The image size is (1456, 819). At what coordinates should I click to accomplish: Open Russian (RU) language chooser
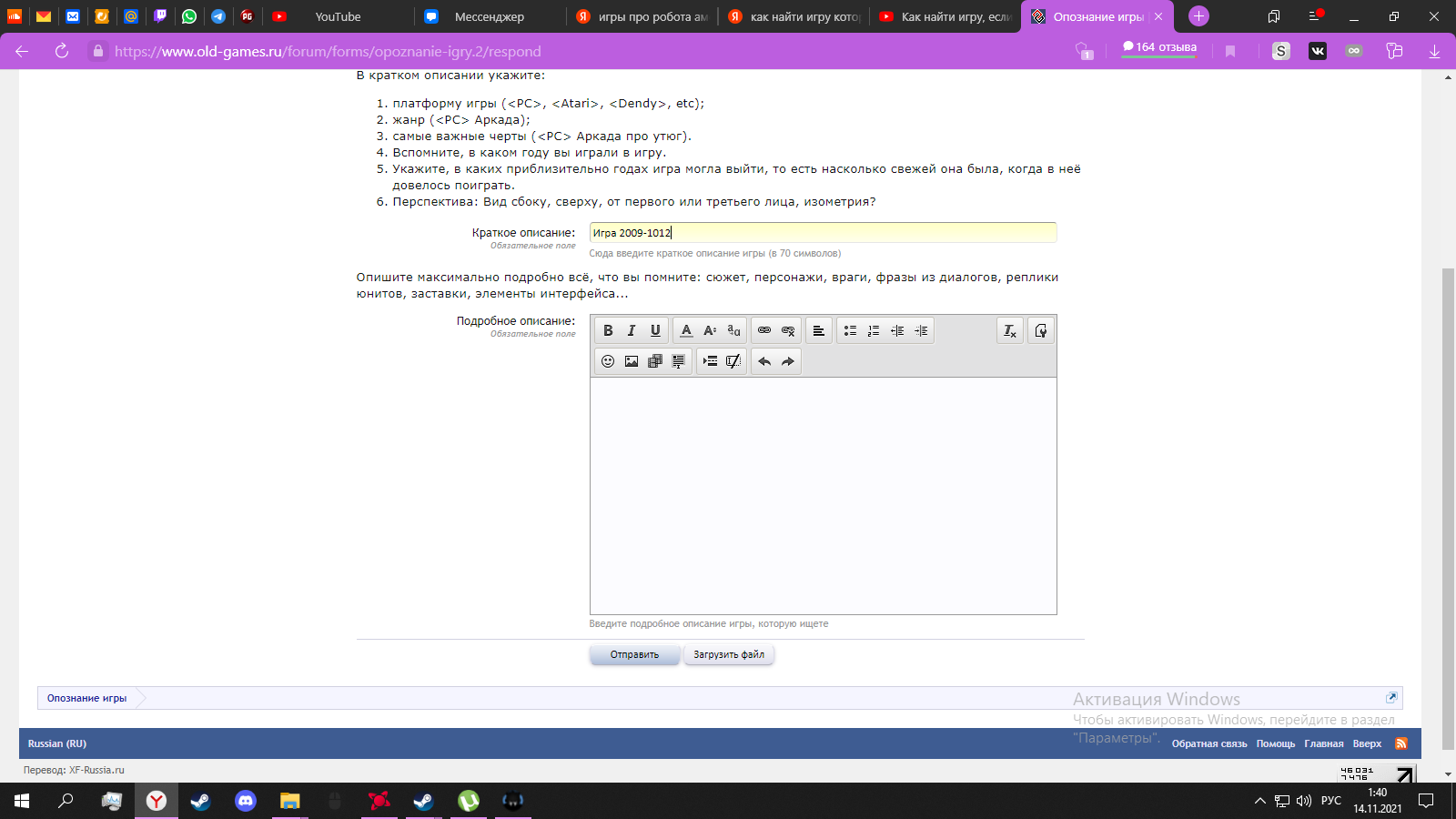(x=57, y=743)
